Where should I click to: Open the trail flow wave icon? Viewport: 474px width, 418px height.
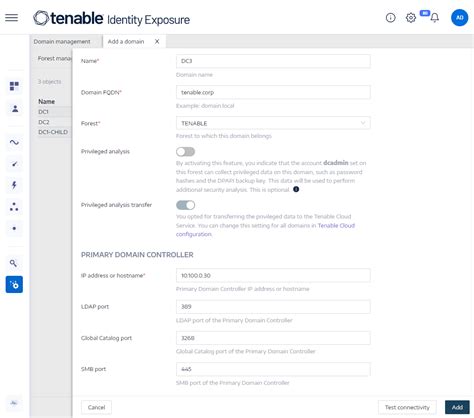14,143
